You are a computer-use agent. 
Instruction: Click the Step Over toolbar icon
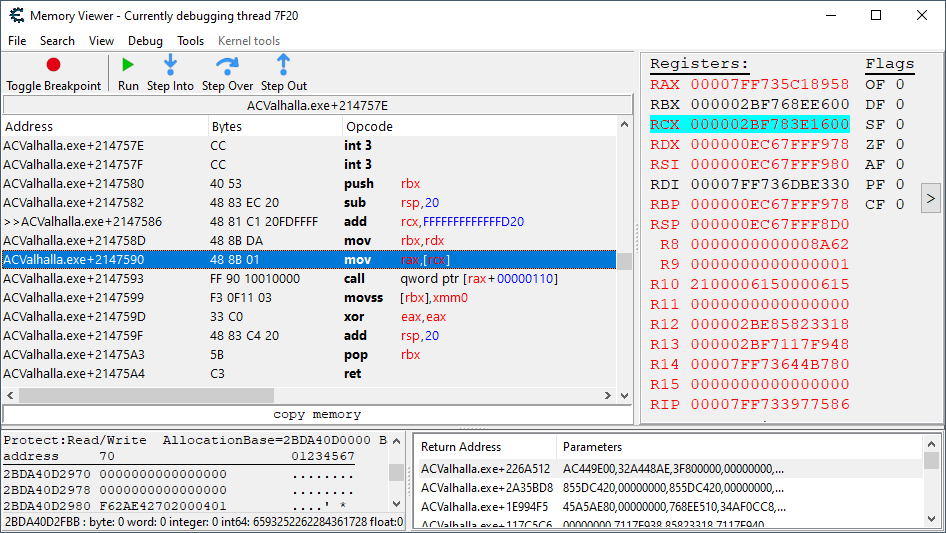(227, 65)
